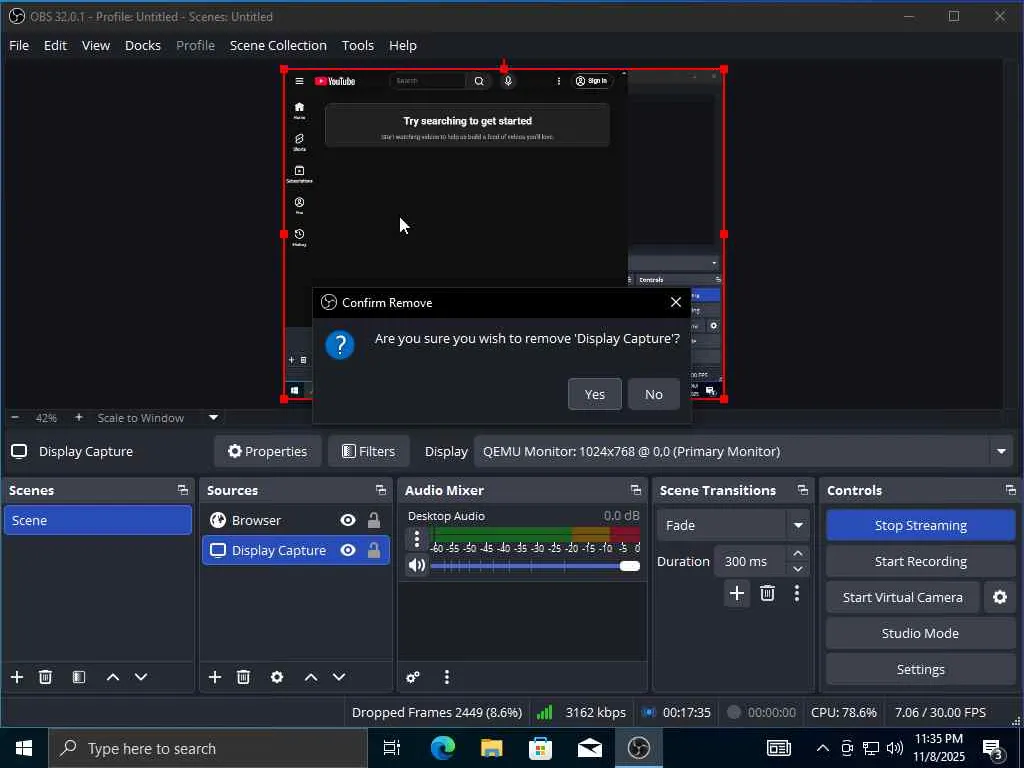Click Start Recording

(921, 562)
